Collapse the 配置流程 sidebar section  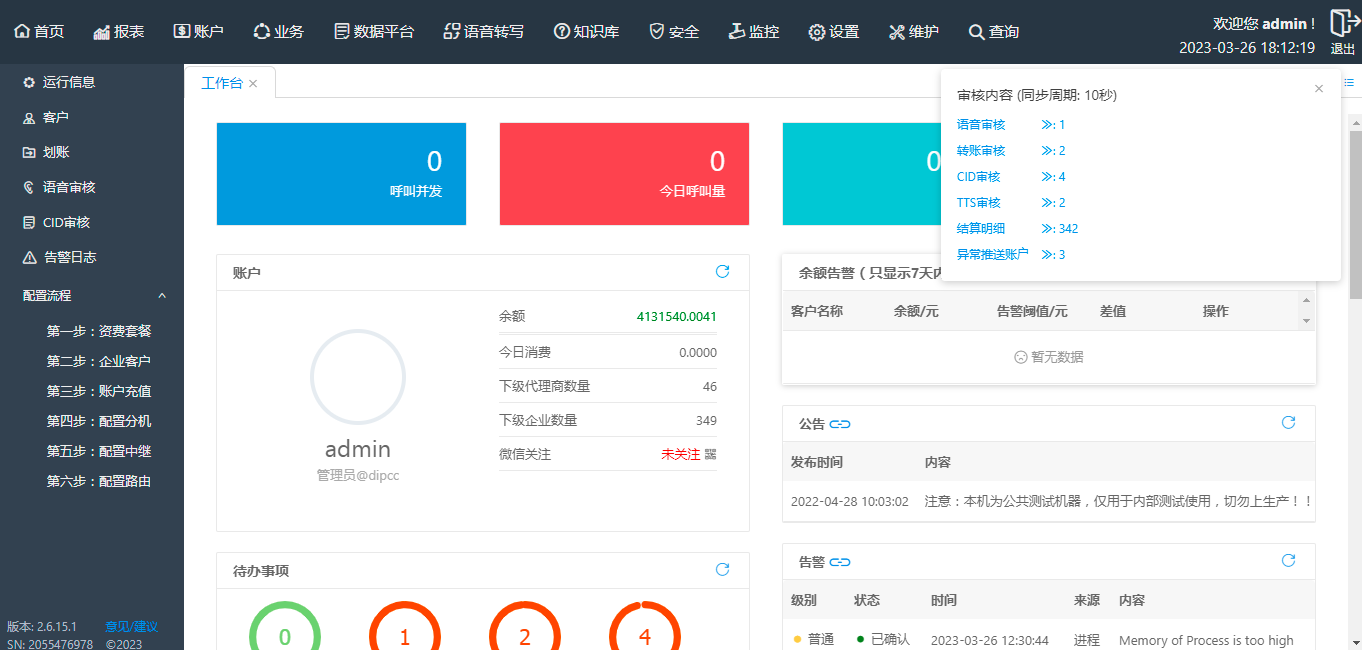coord(162,296)
